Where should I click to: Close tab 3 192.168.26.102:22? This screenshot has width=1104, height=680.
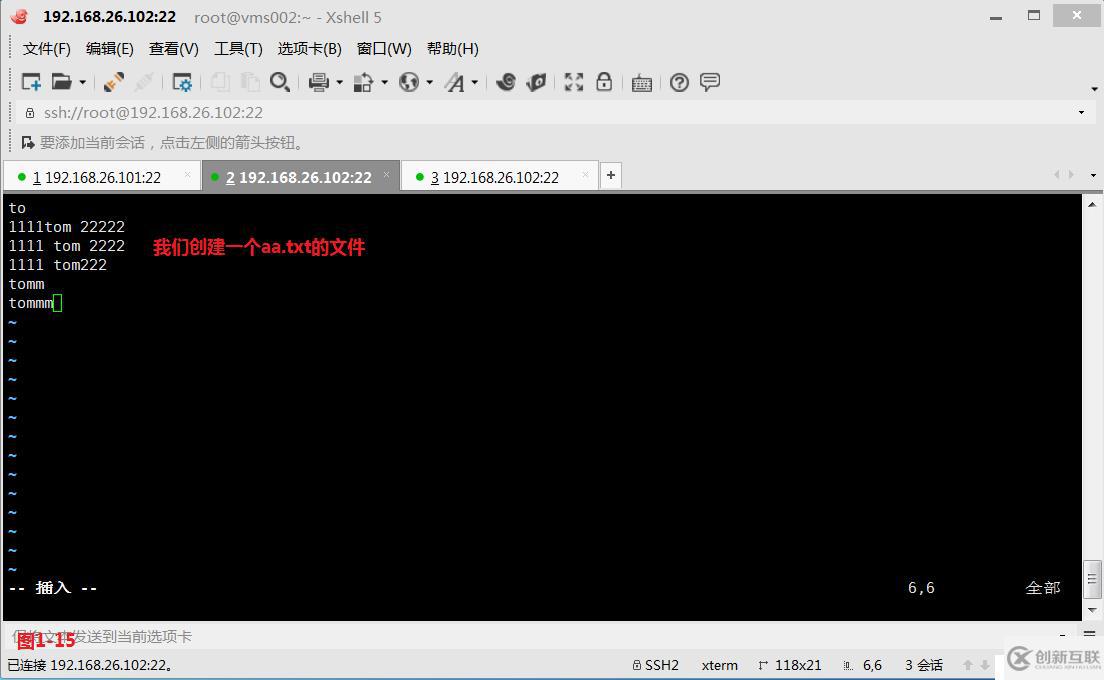tap(585, 175)
